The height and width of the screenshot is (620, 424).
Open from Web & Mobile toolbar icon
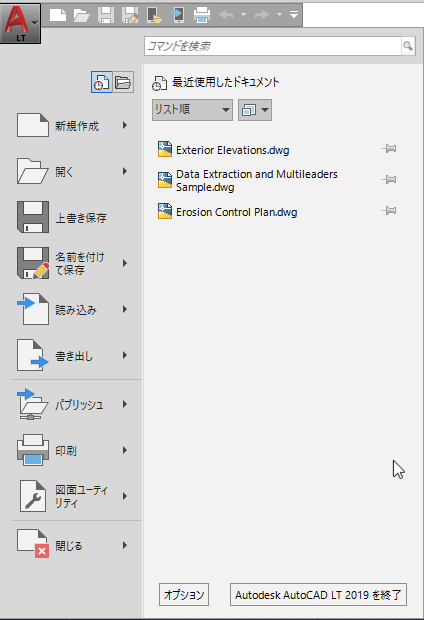154,15
